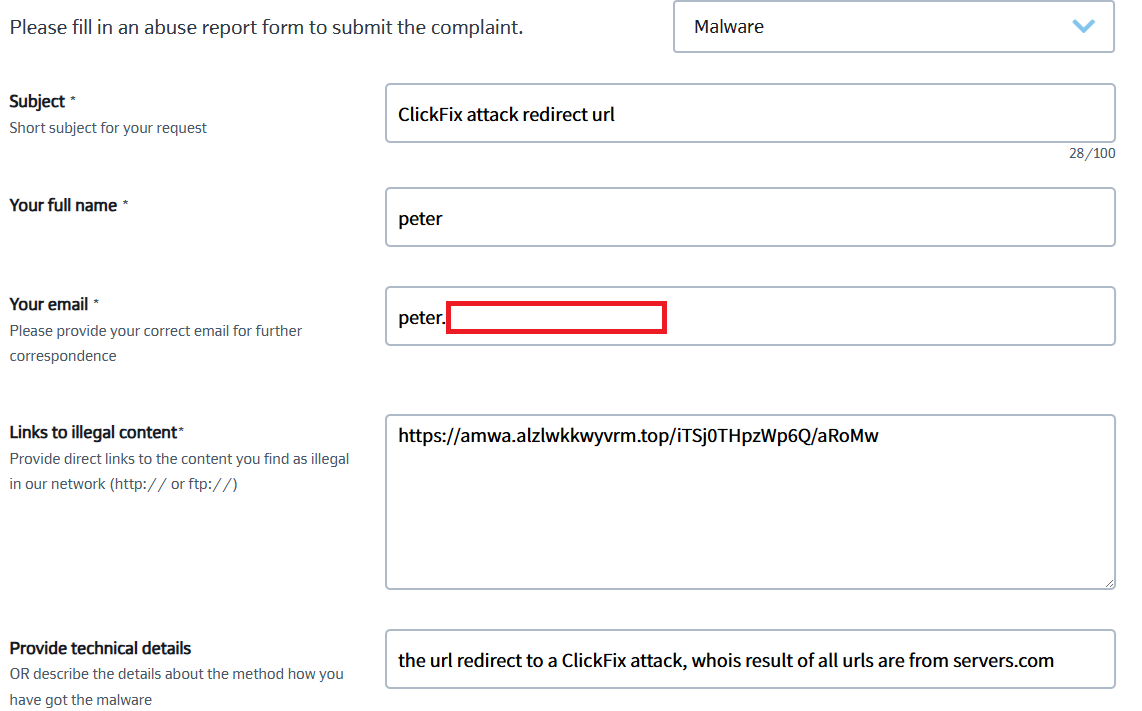This screenshot has width=1142, height=711.
Task: Click the full name field showing peter
Action: coord(750,218)
